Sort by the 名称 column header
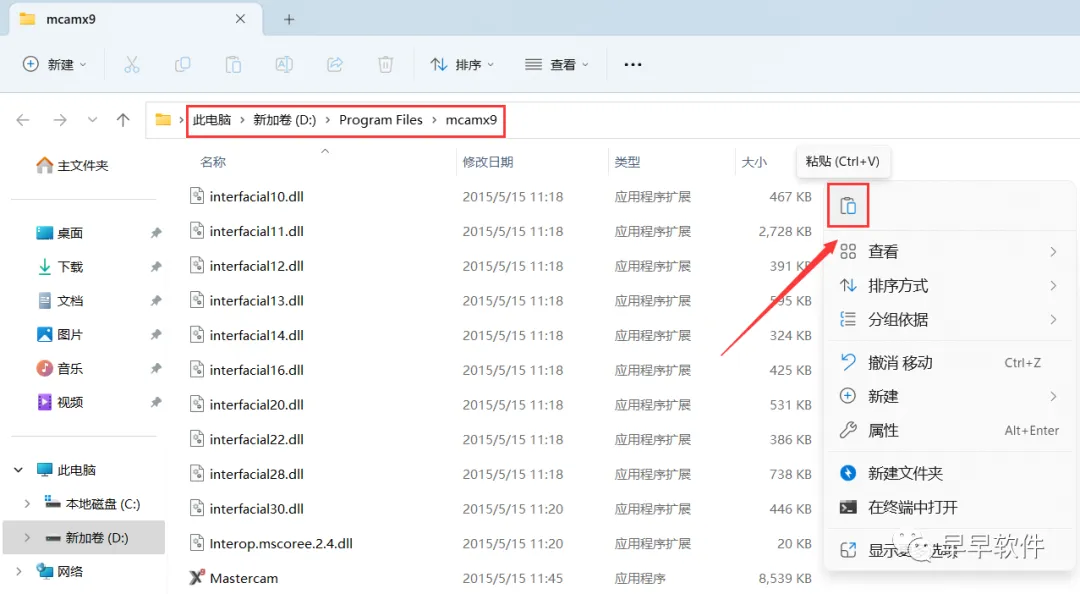Viewport: 1080px width, 594px height. 213,162
